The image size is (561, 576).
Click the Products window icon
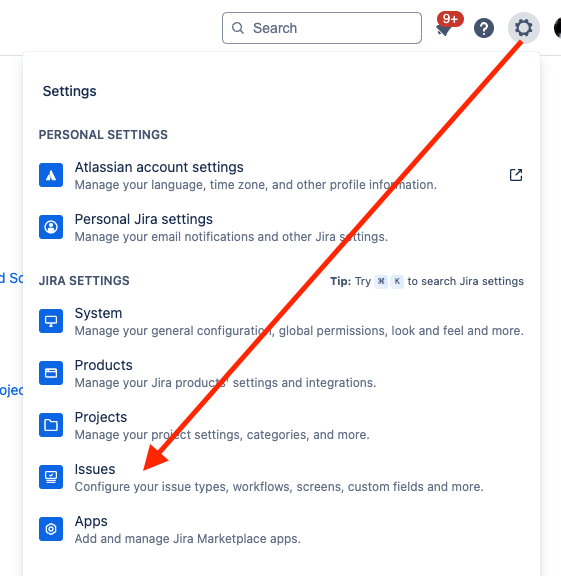[x=51, y=373]
